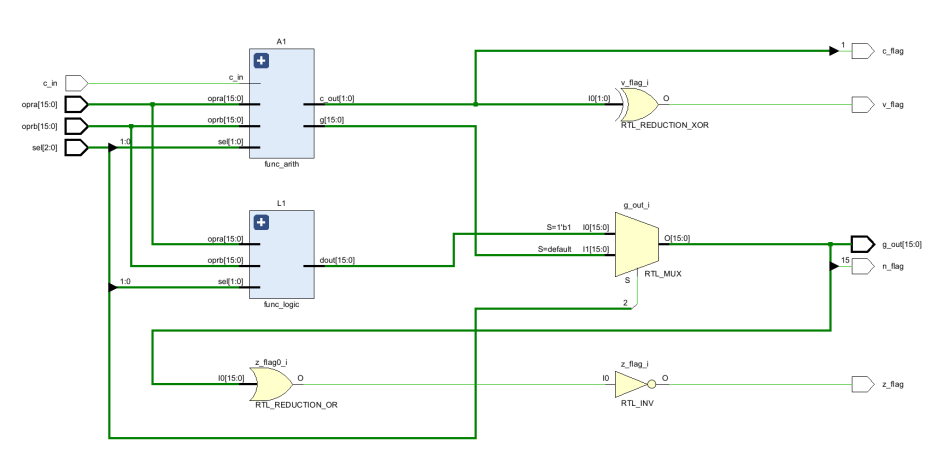
Task: Click the RTL_REDUCTION_XOR label
Action: coord(664,126)
